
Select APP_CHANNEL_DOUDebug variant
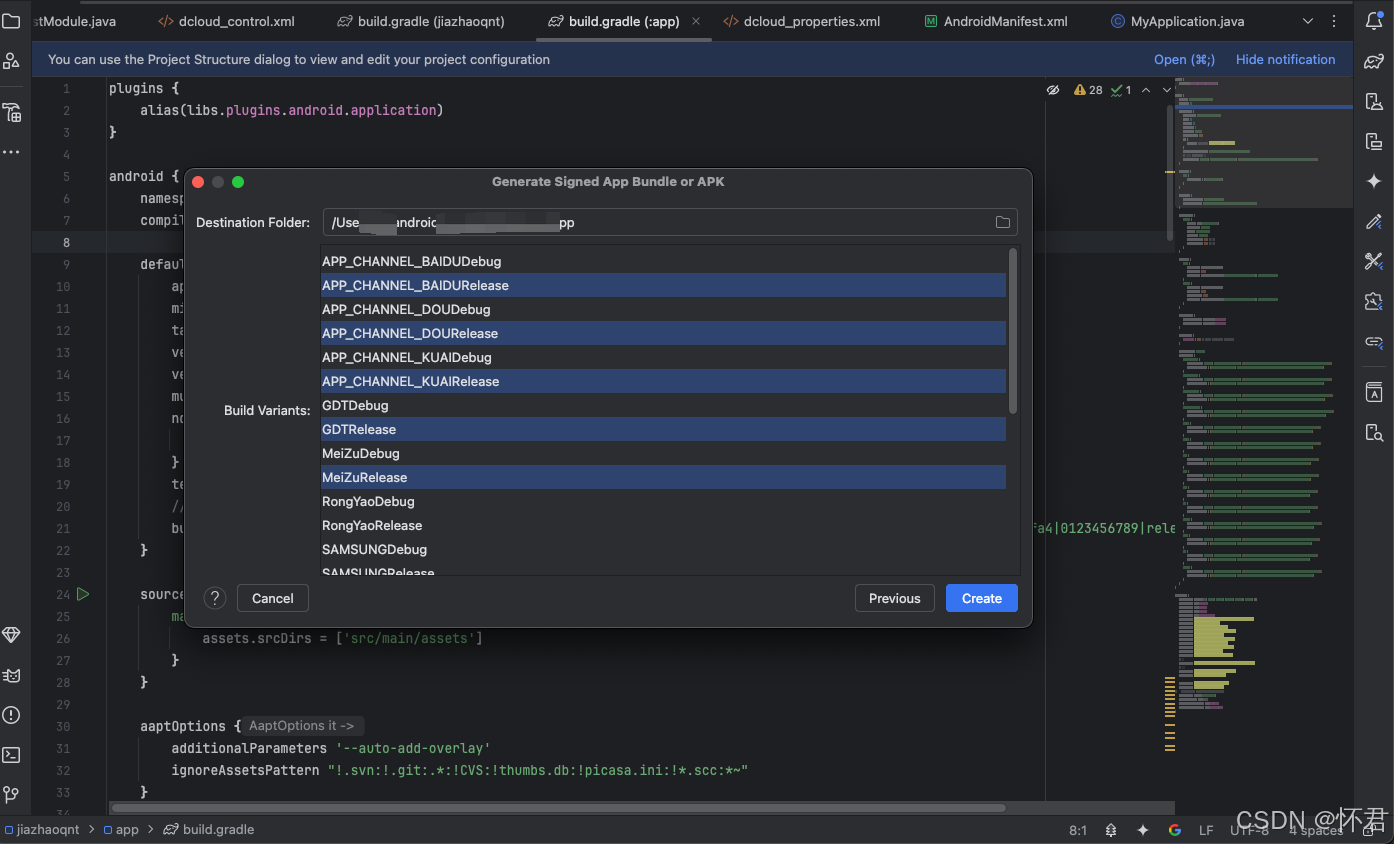pyautogui.click(x=663, y=309)
